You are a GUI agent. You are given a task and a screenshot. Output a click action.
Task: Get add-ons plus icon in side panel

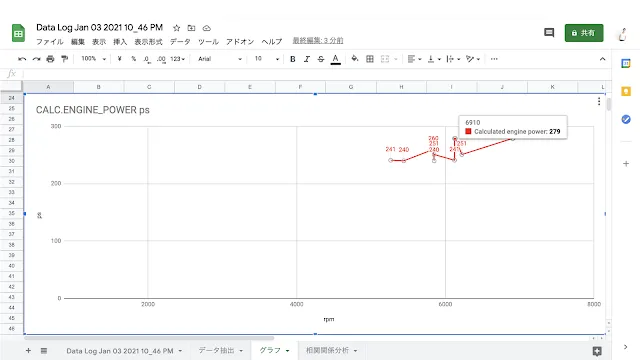626,164
